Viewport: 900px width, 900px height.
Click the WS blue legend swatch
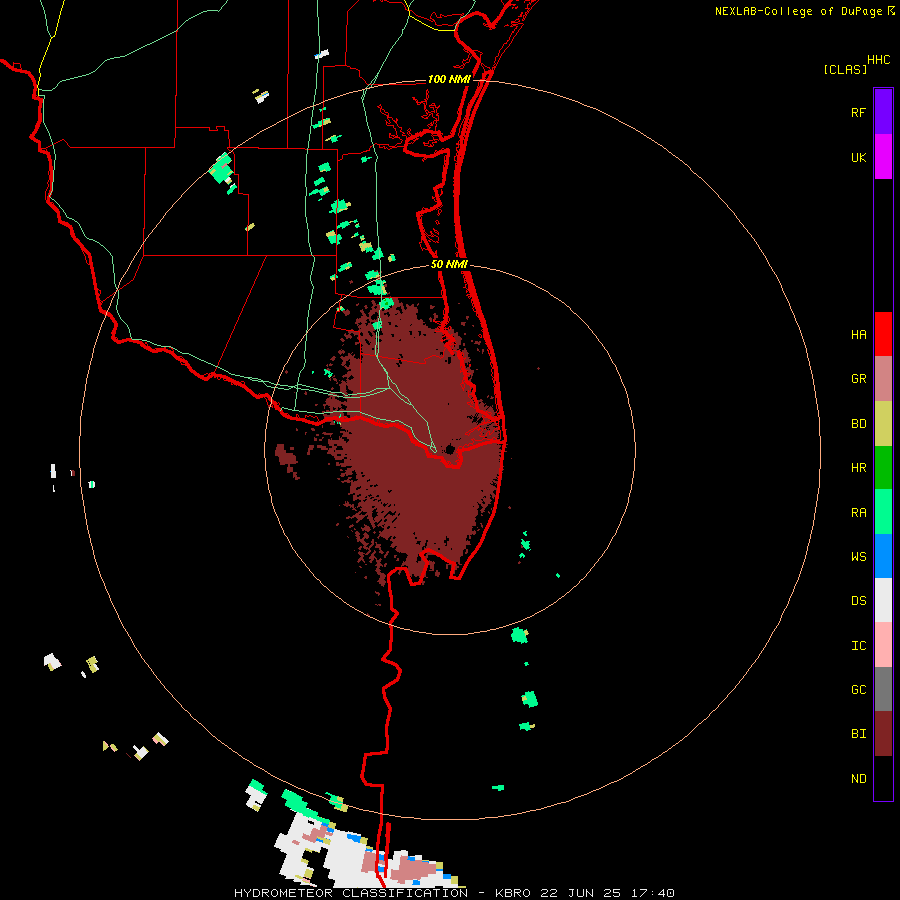coord(883,556)
